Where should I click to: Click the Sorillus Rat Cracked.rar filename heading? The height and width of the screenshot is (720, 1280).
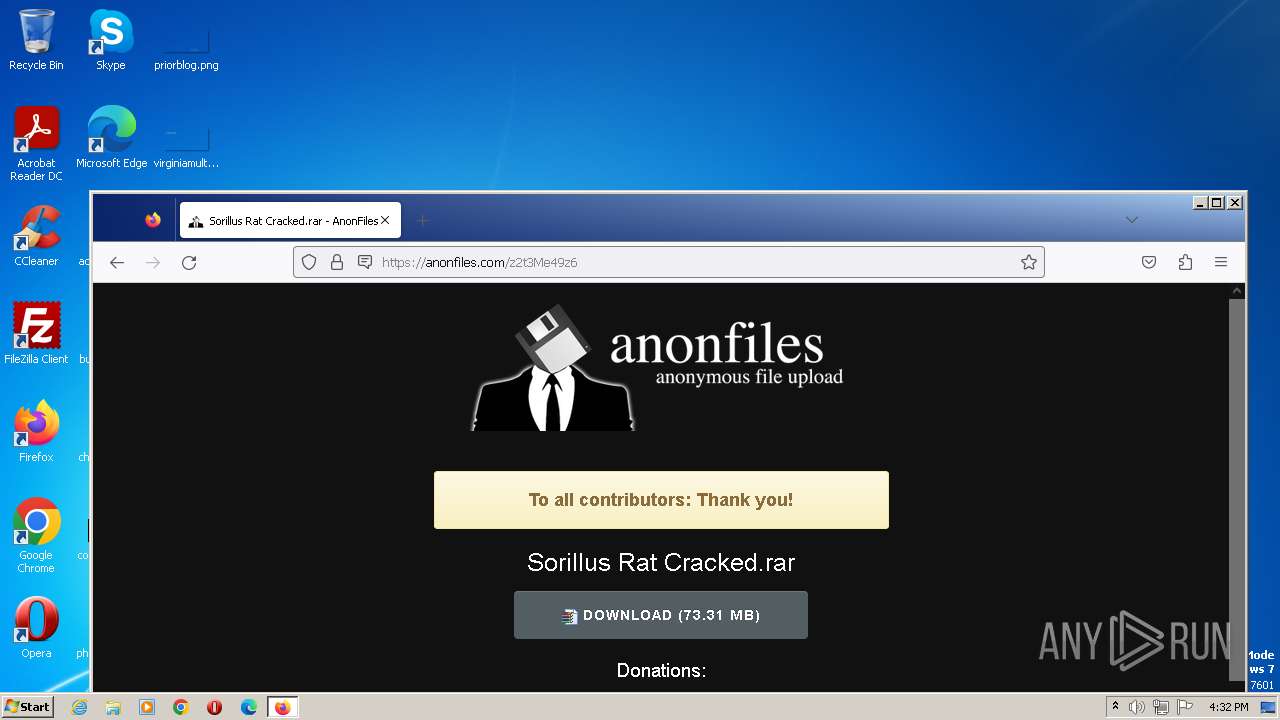tap(661, 562)
